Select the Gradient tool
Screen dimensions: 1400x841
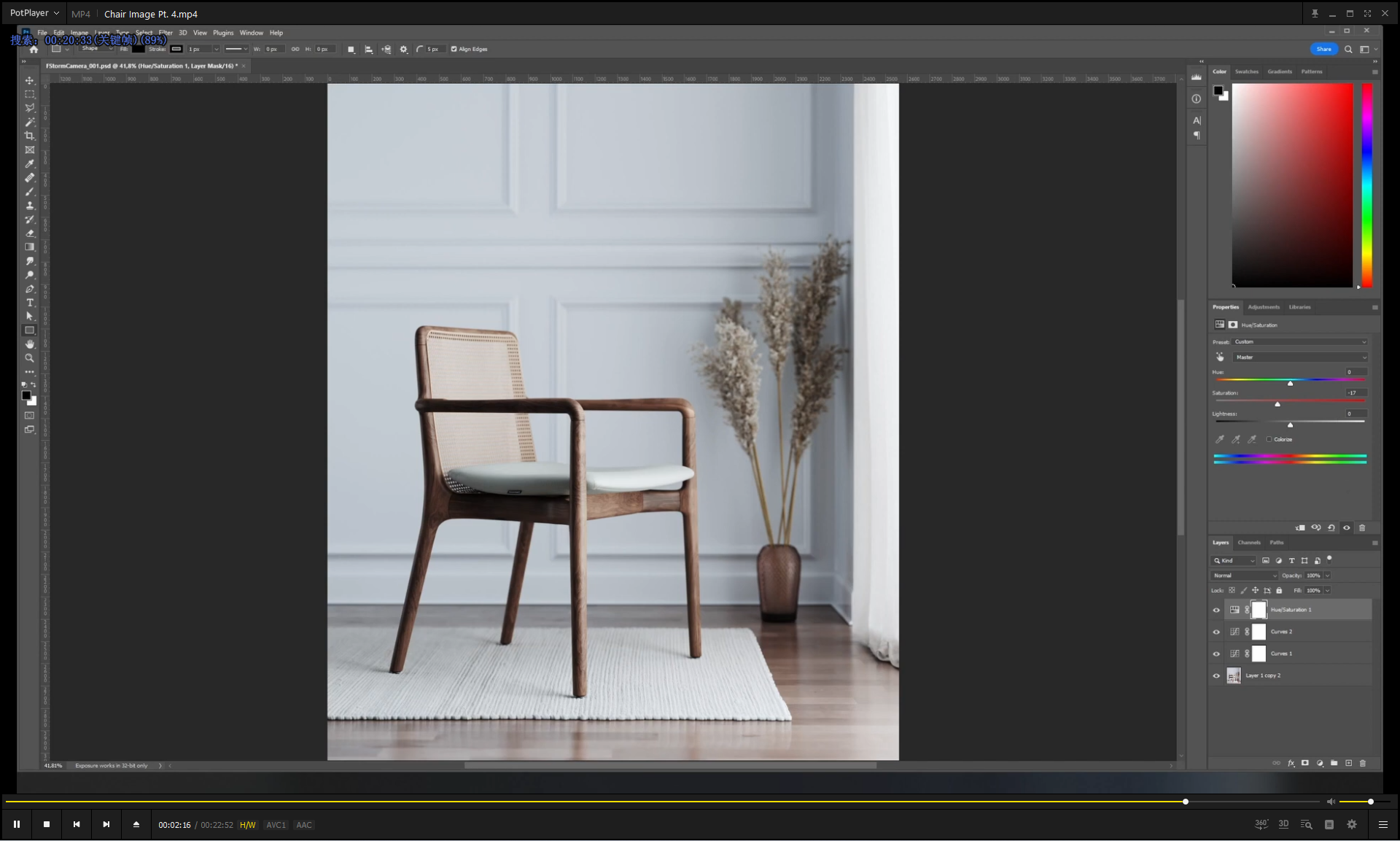pyautogui.click(x=30, y=247)
